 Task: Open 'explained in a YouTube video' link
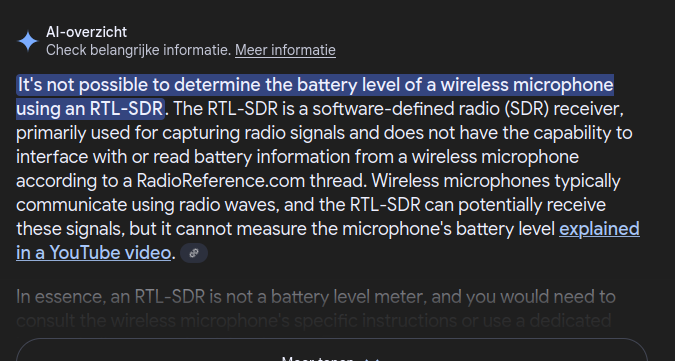[x=328, y=241]
